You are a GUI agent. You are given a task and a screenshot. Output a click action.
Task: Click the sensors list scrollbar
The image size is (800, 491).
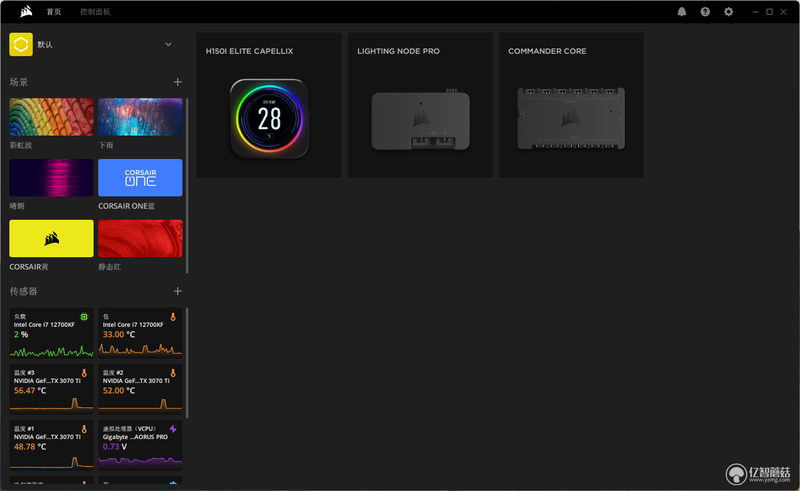click(x=187, y=363)
